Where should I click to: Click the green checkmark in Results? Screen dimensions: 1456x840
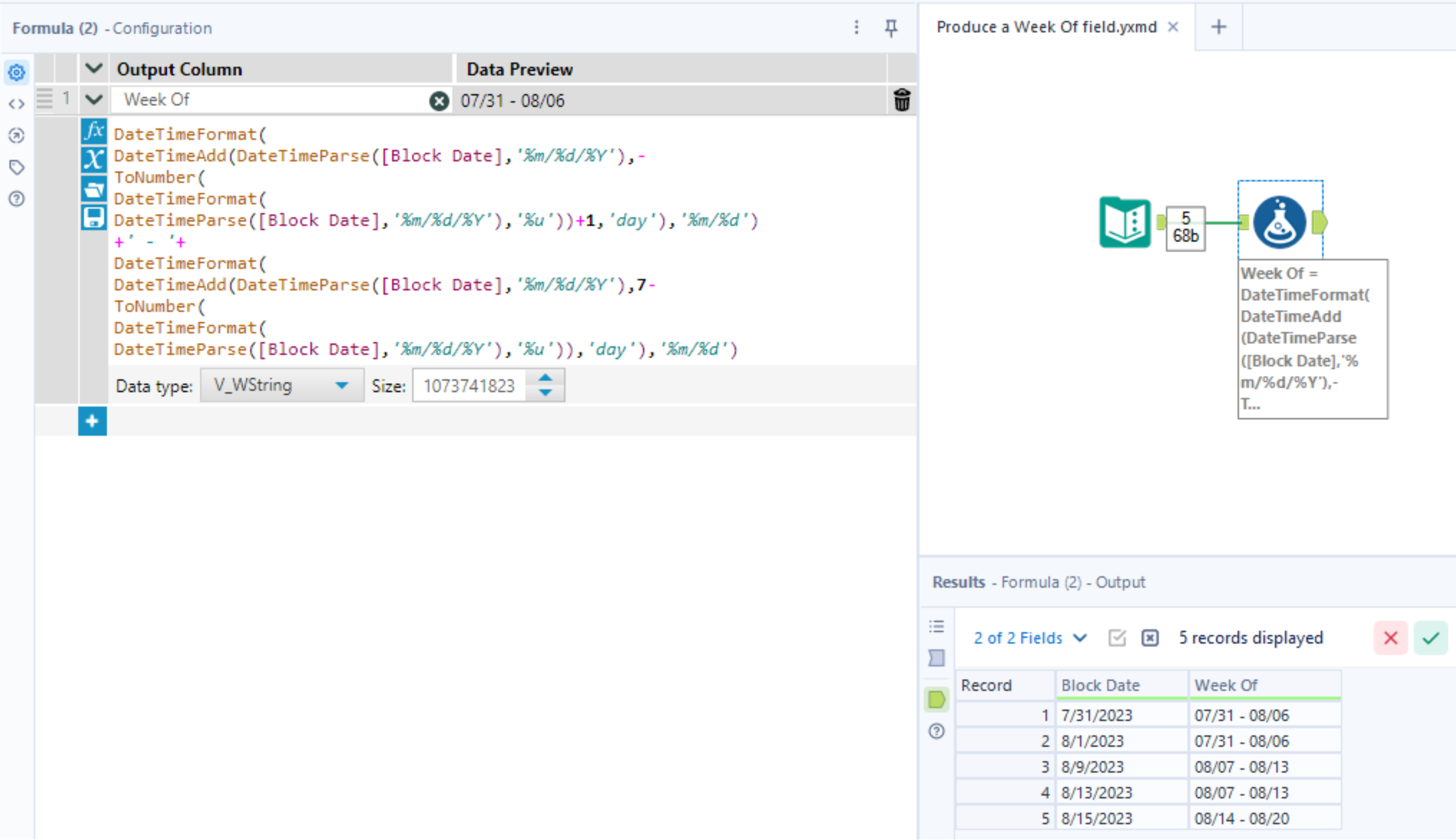1431,638
